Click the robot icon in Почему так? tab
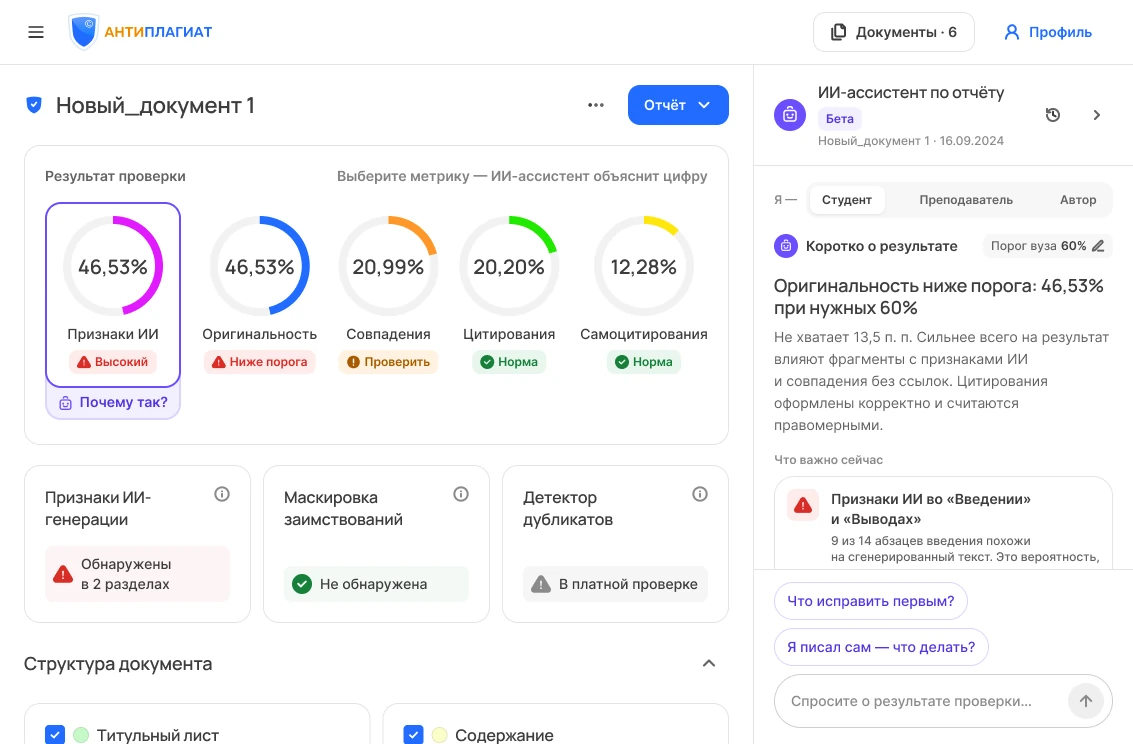The image size is (1133, 744). coord(65,403)
